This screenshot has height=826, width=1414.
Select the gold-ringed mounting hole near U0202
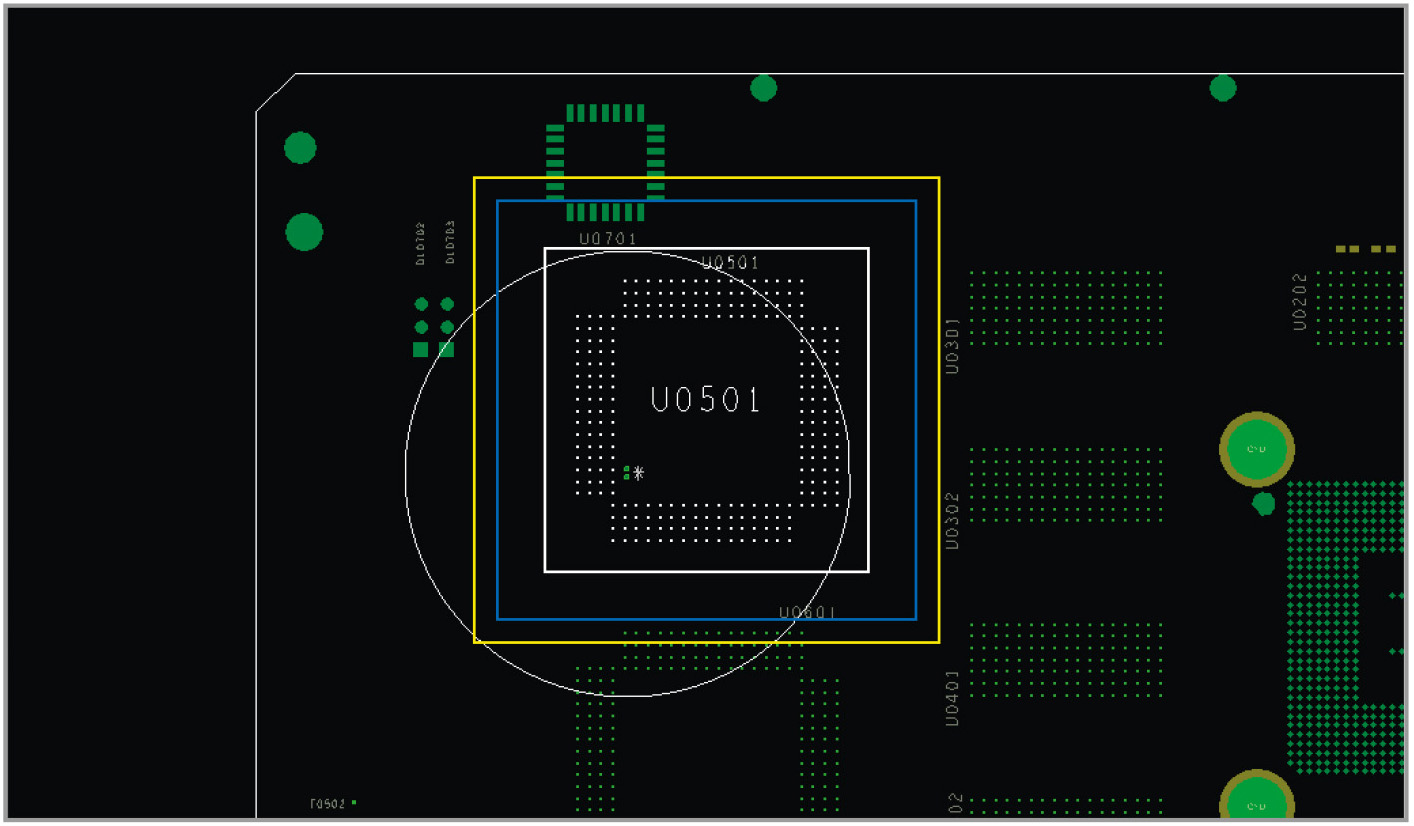tap(1258, 450)
